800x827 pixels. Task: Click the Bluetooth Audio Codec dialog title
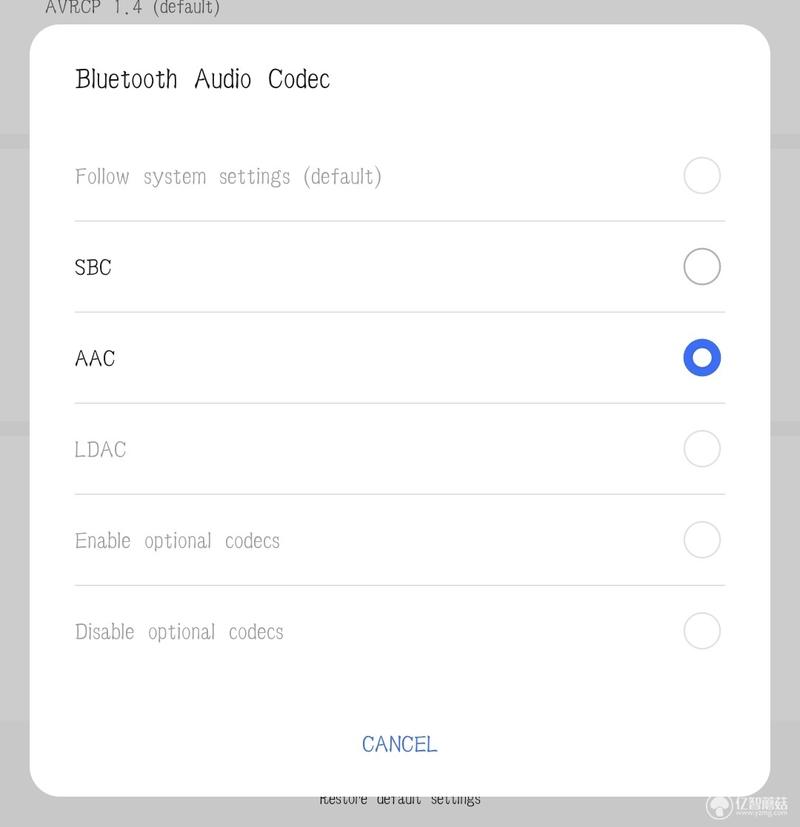203,80
